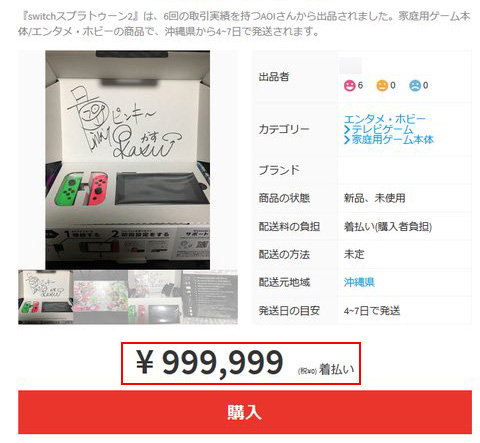Click the good rating count number 6
The height and width of the screenshot is (443, 480).
(x=360, y=86)
